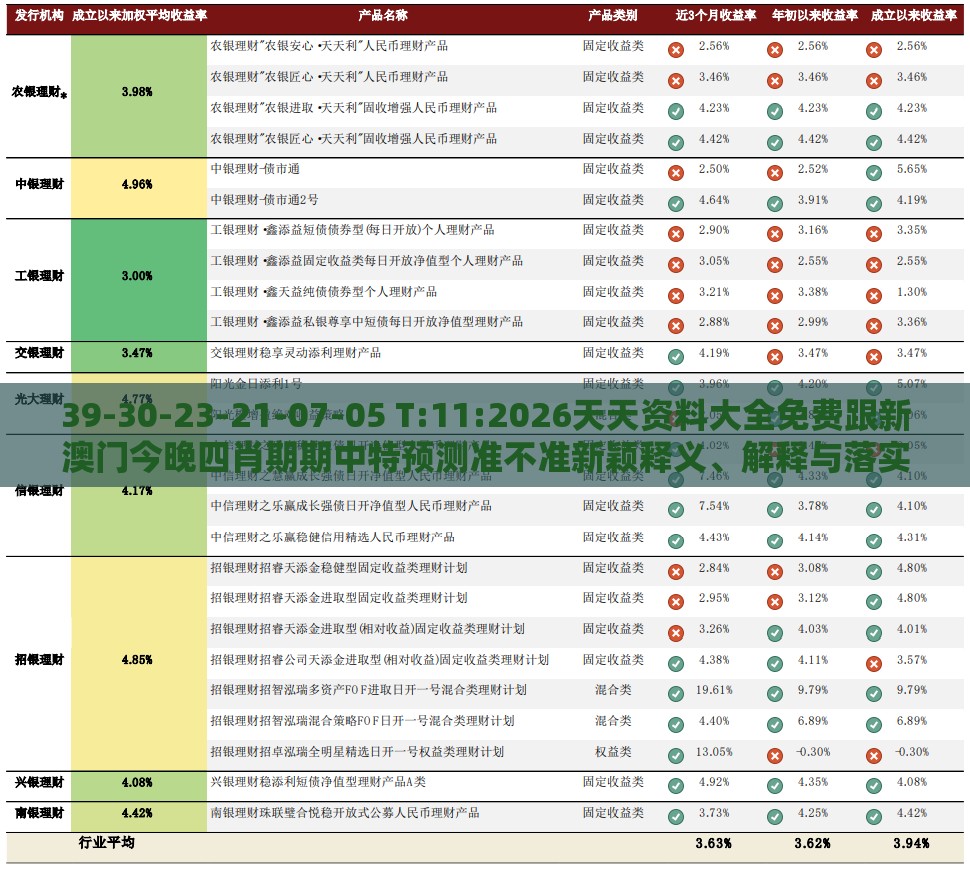Click red cross beside 2.99% for 鑫添益私银尊享
Screen dimensions: 970x870
(x=775, y=326)
